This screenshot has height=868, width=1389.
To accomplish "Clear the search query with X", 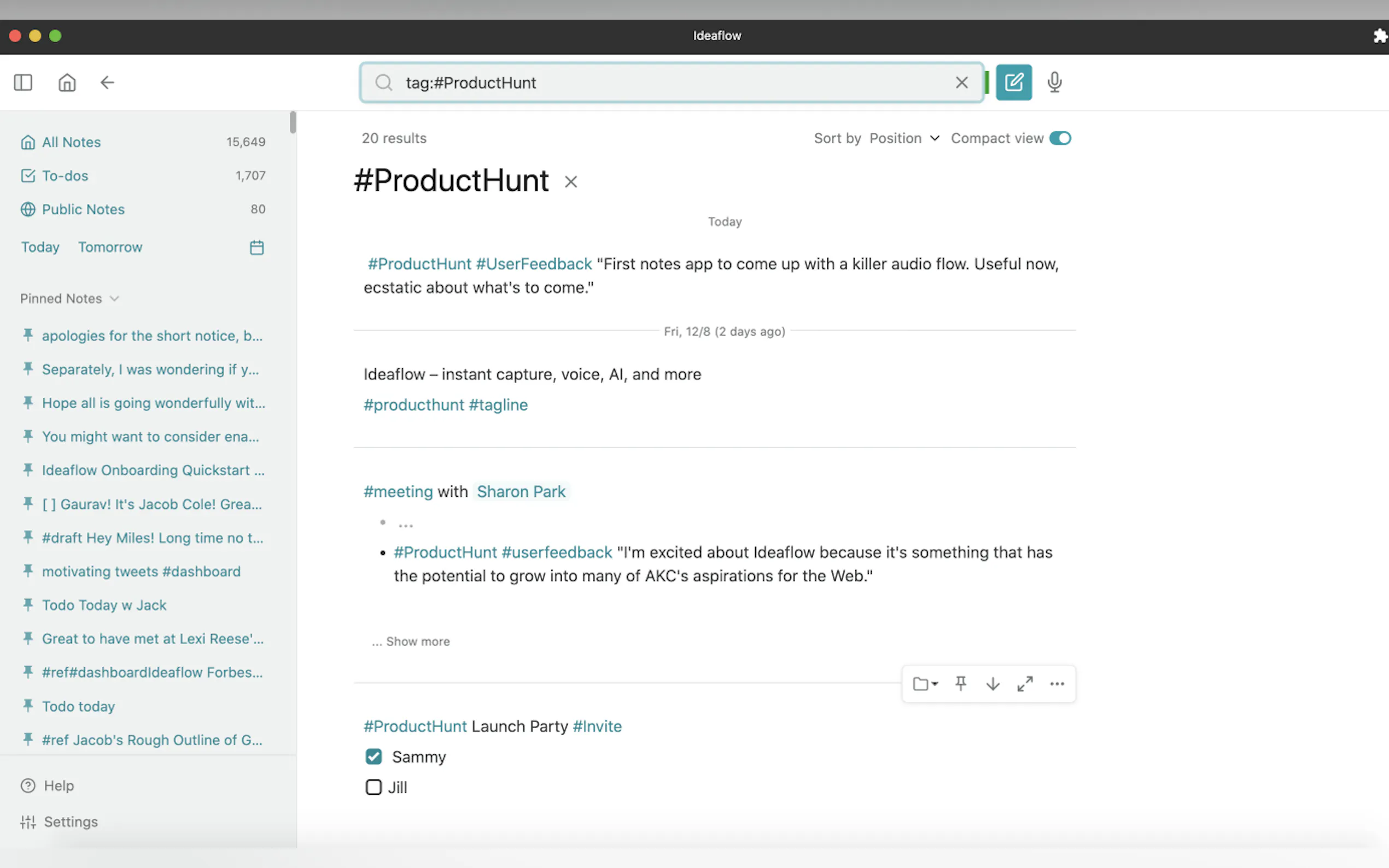I will click(x=962, y=83).
